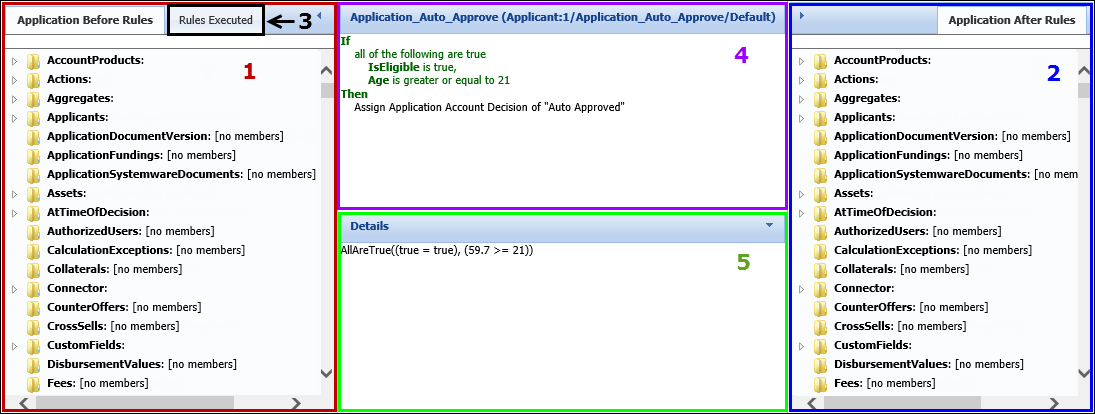Viewport: 1095px width, 414px height.
Task: Click CounterOffers folder icon in After Rules
Action: (821, 307)
